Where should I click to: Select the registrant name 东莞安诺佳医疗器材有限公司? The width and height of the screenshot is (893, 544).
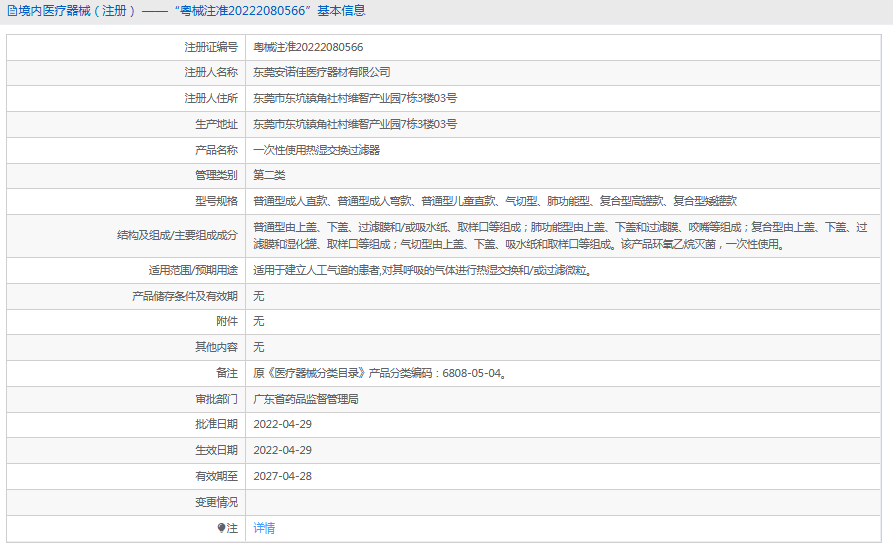(x=322, y=72)
